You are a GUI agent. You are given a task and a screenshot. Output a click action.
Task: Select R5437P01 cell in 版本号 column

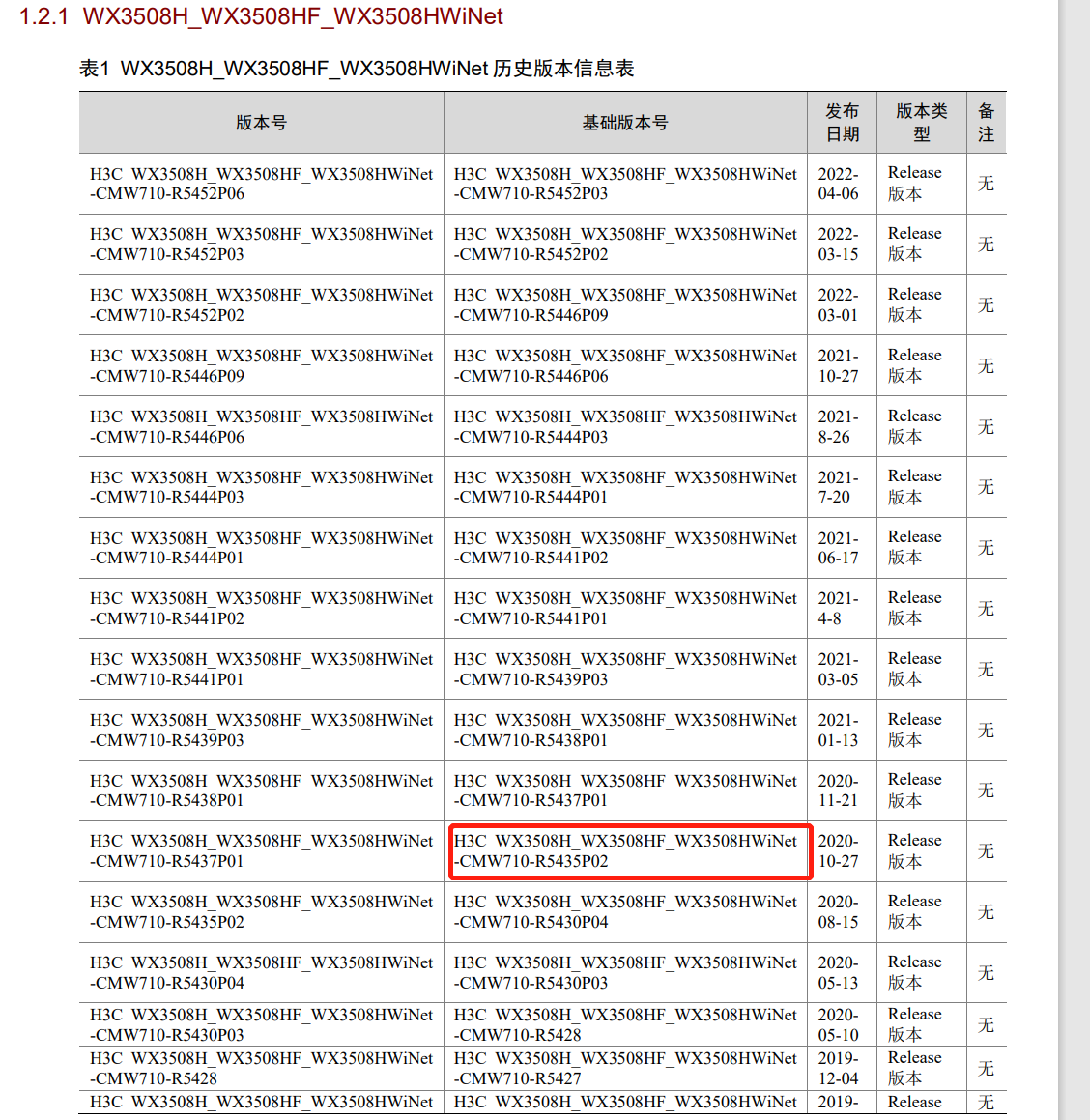(x=262, y=851)
